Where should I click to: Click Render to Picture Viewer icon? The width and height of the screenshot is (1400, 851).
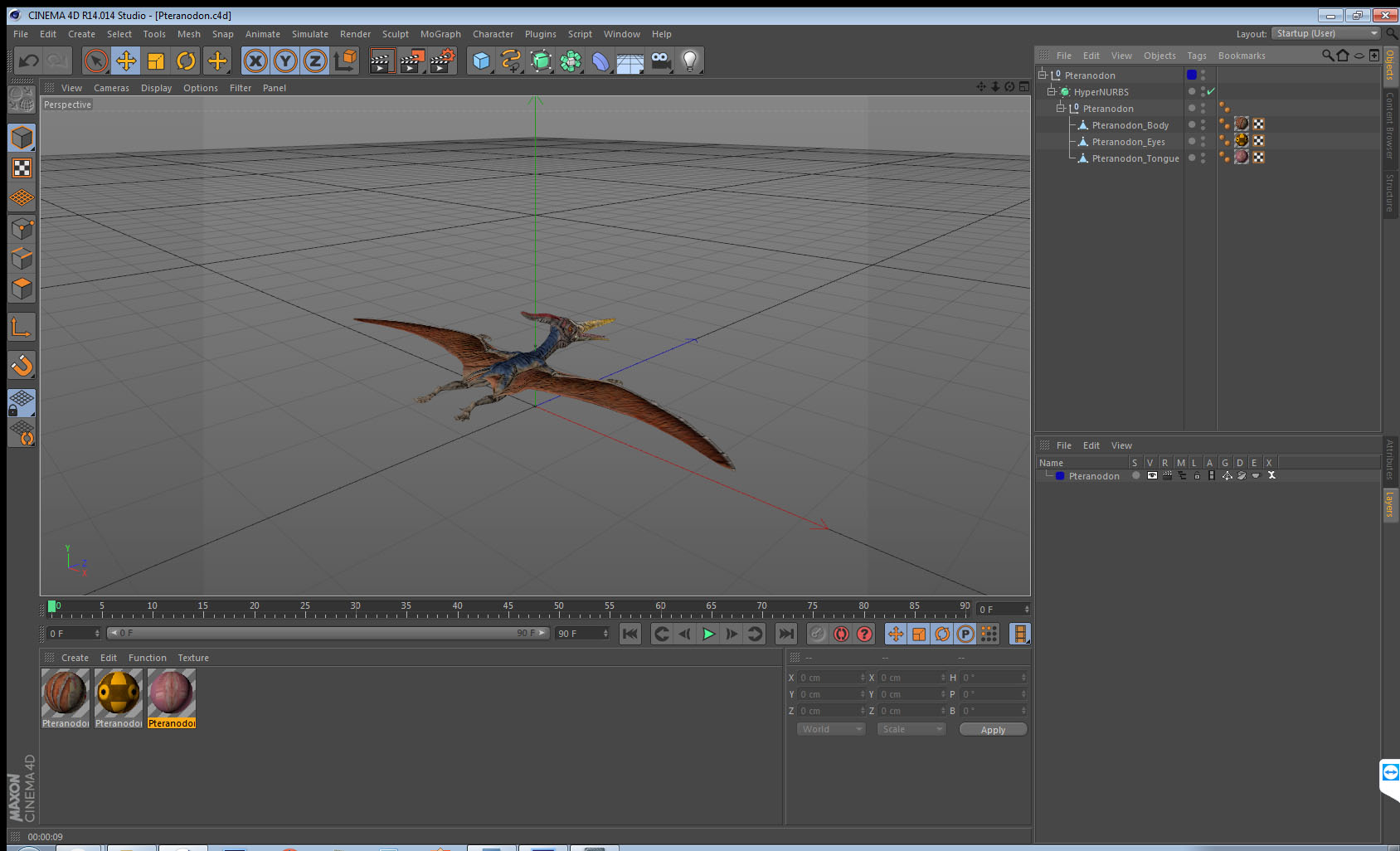tap(412, 61)
